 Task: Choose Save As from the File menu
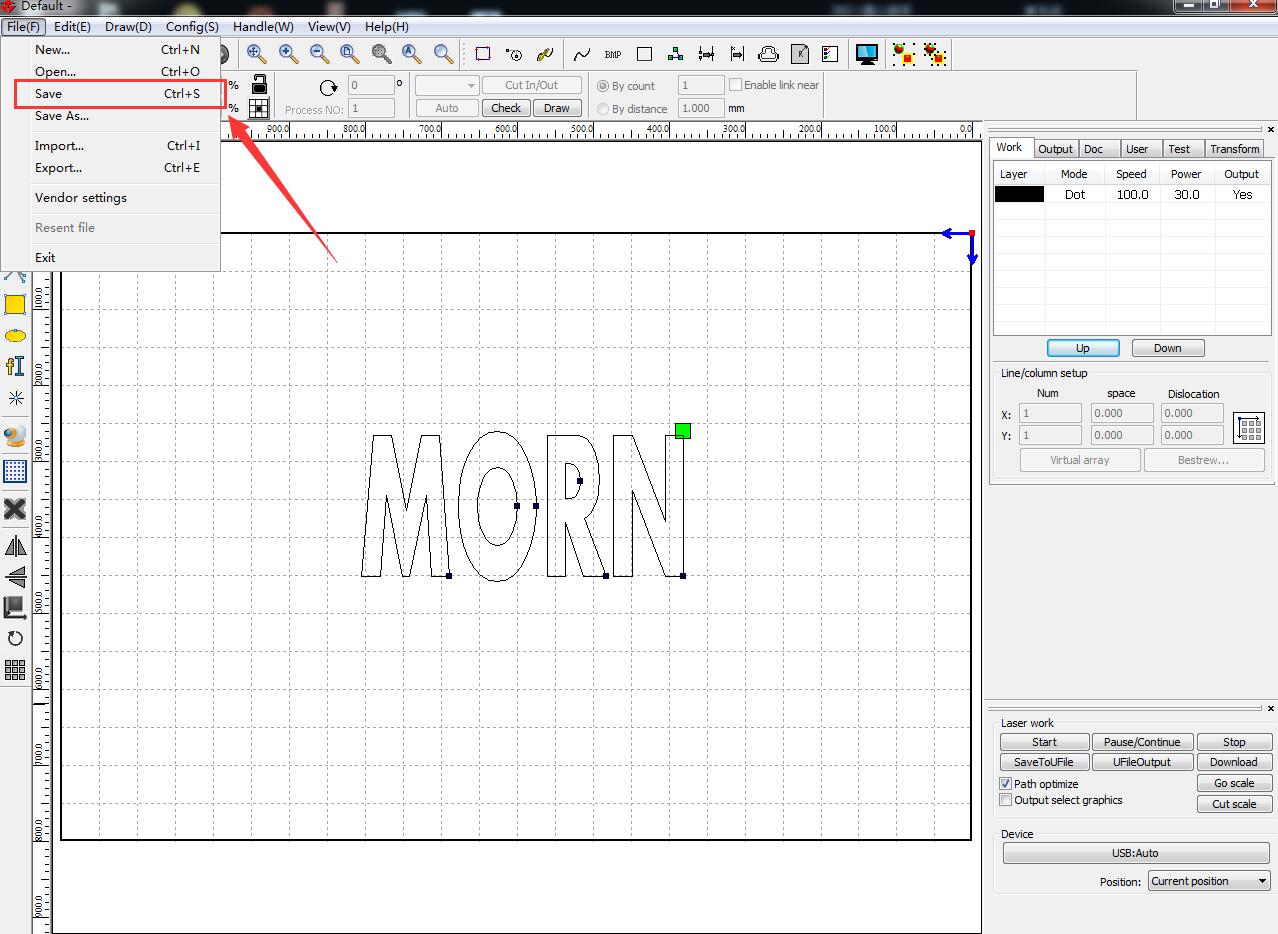[x=110, y=116]
